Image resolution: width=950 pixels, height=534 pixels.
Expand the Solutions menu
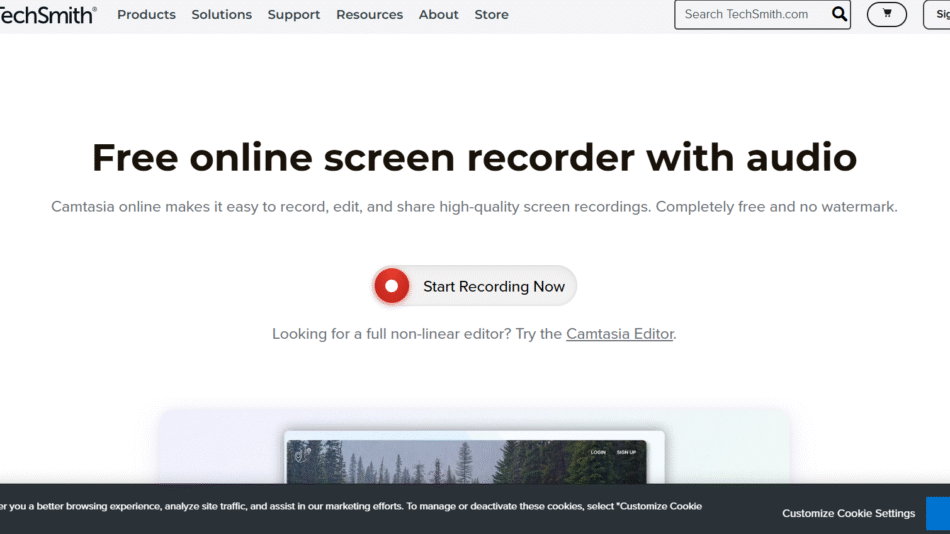pyautogui.click(x=221, y=15)
